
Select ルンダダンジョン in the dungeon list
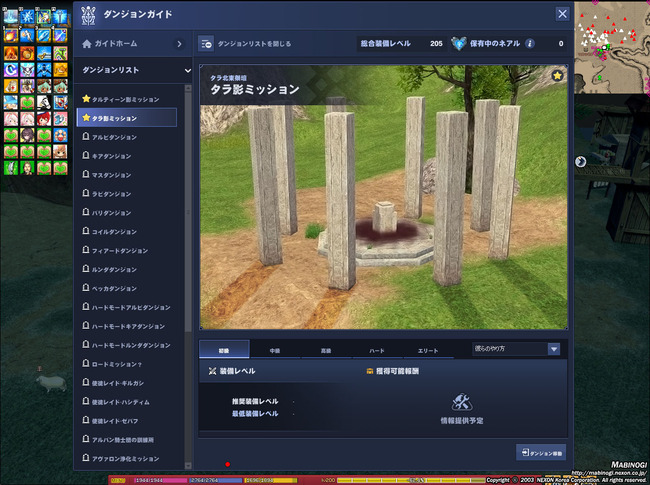(127, 269)
